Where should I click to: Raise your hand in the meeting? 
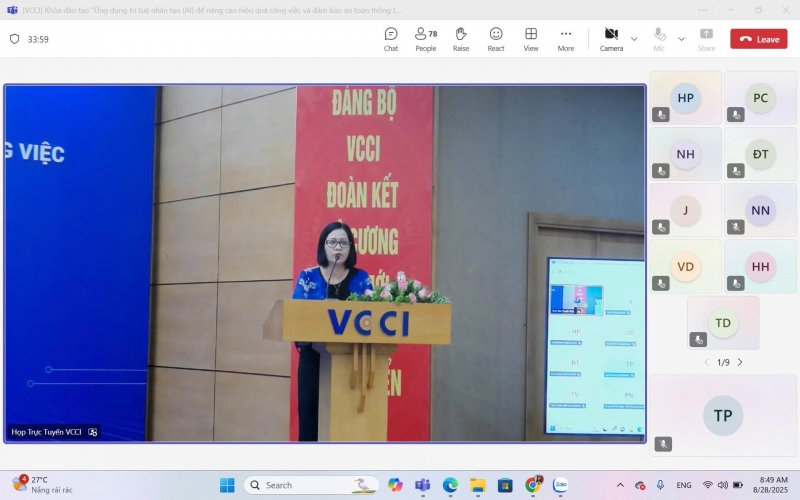coord(461,39)
